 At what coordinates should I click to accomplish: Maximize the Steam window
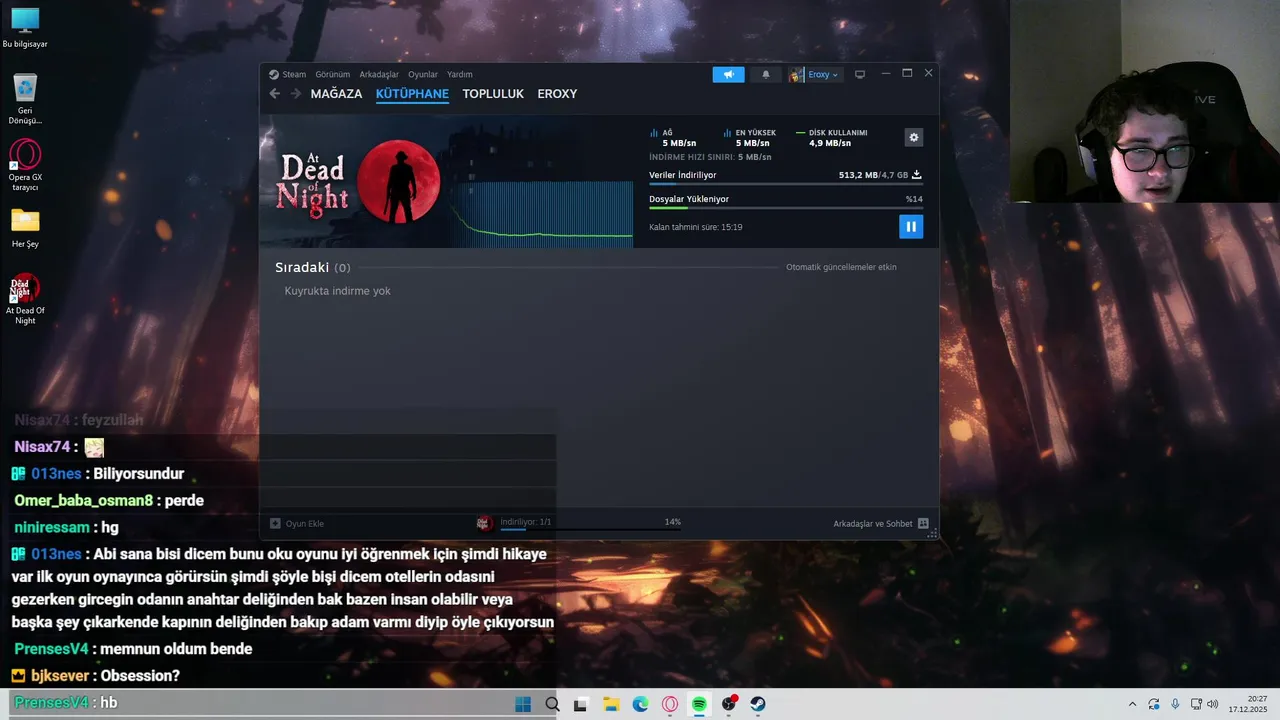pyautogui.click(x=907, y=73)
